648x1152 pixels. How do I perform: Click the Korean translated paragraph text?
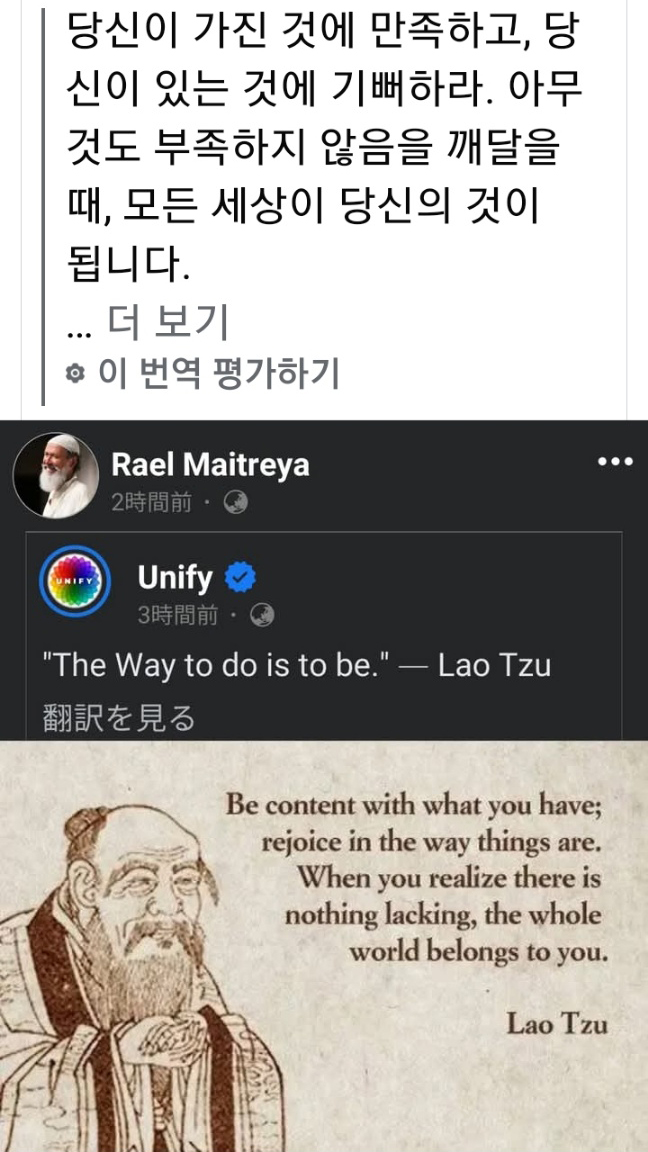[325, 147]
